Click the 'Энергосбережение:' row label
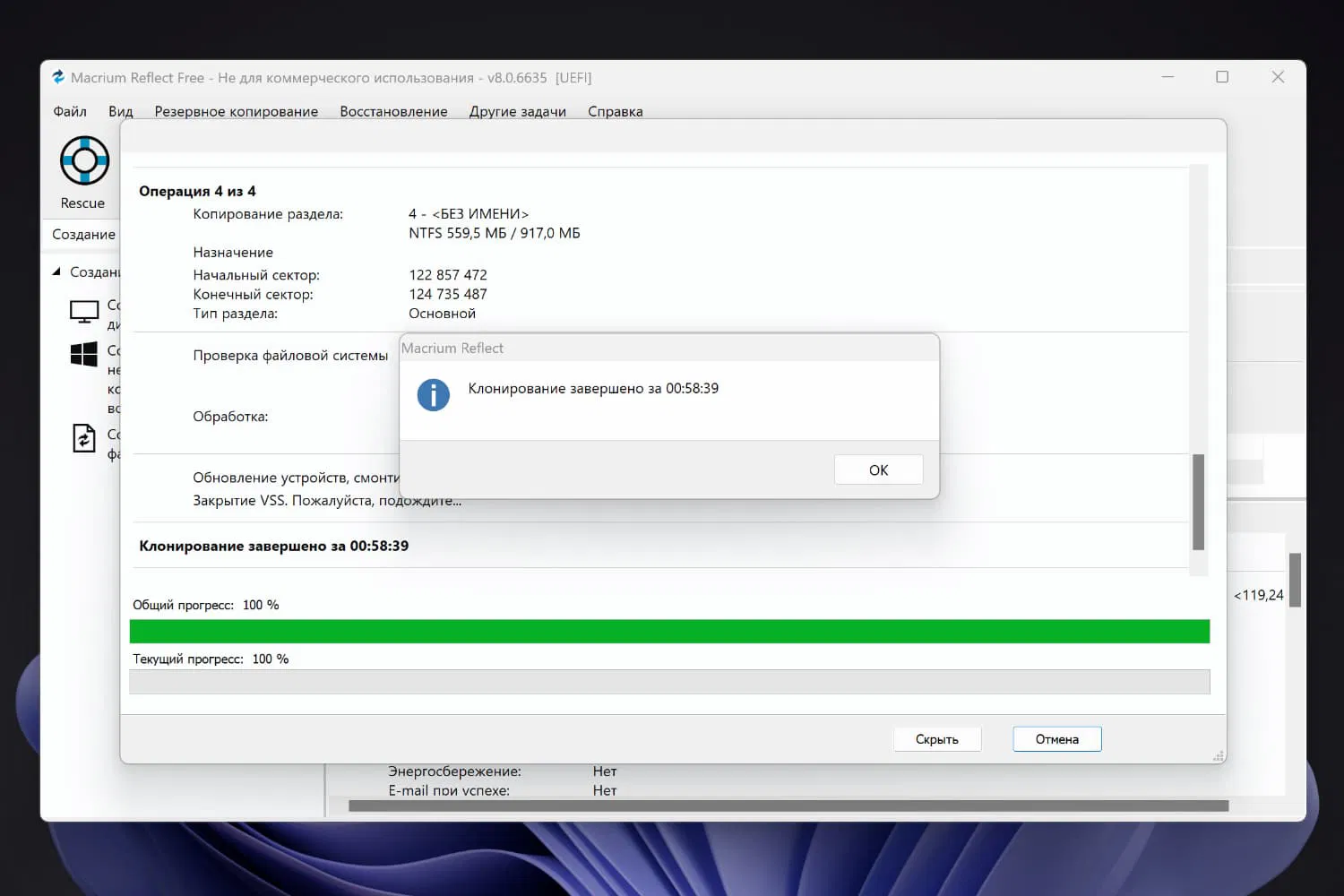Image resolution: width=1344 pixels, height=896 pixels. pyautogui.click(x=454, y=771)
